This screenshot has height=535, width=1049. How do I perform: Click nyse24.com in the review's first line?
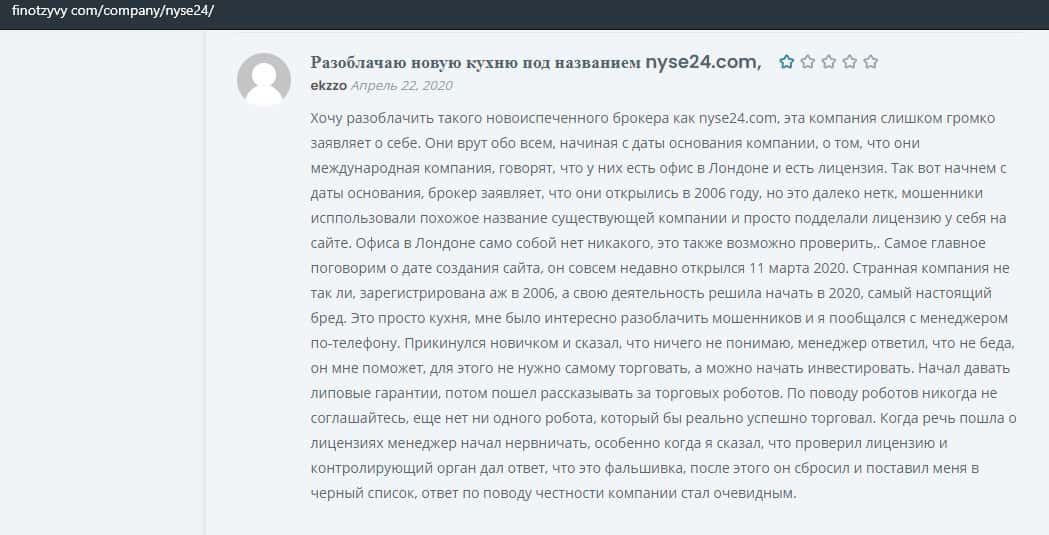click(740, 119)
